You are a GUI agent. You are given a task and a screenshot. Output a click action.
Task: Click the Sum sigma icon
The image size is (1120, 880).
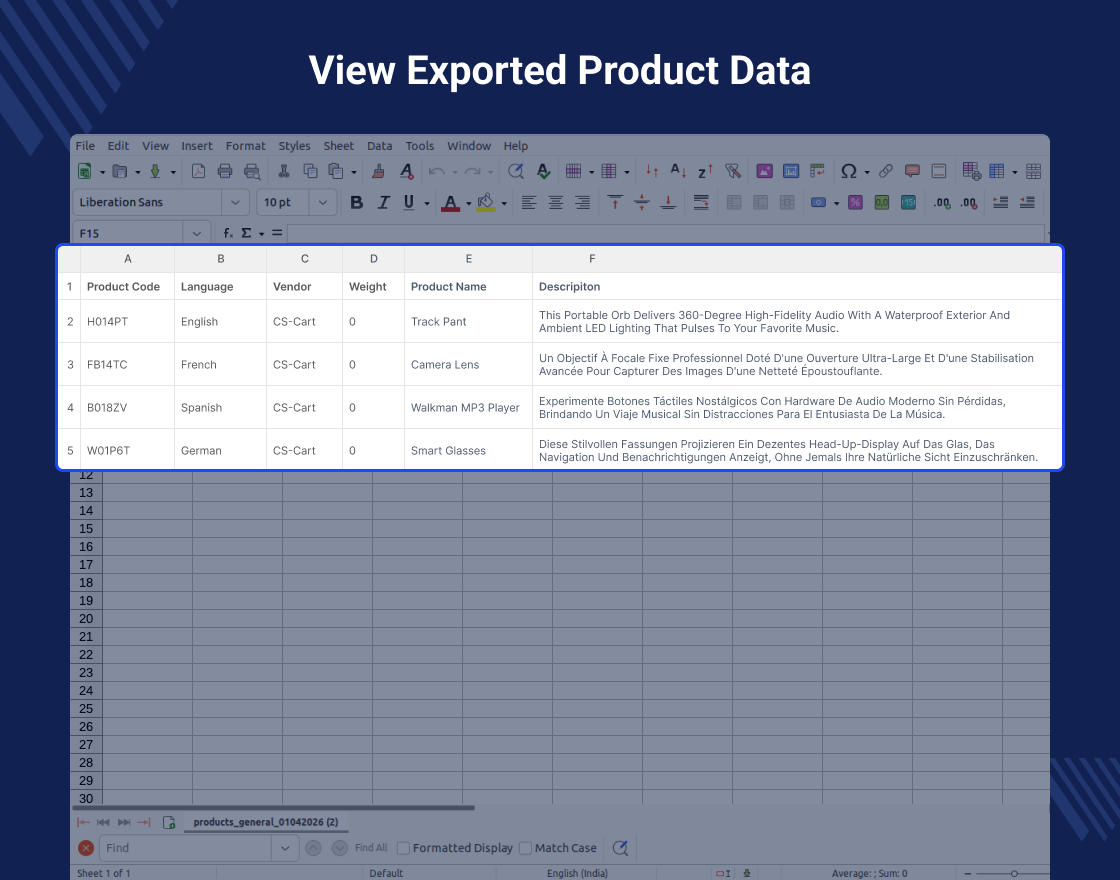(x=246, y=233)
